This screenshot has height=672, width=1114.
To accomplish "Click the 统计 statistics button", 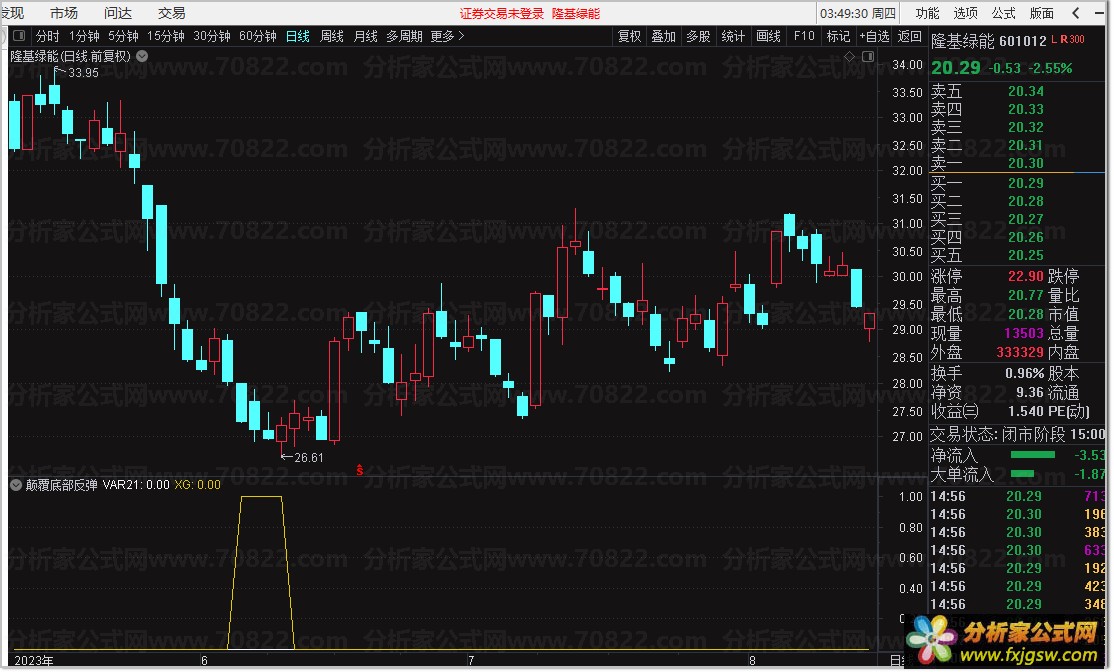I will click(733, 36).
